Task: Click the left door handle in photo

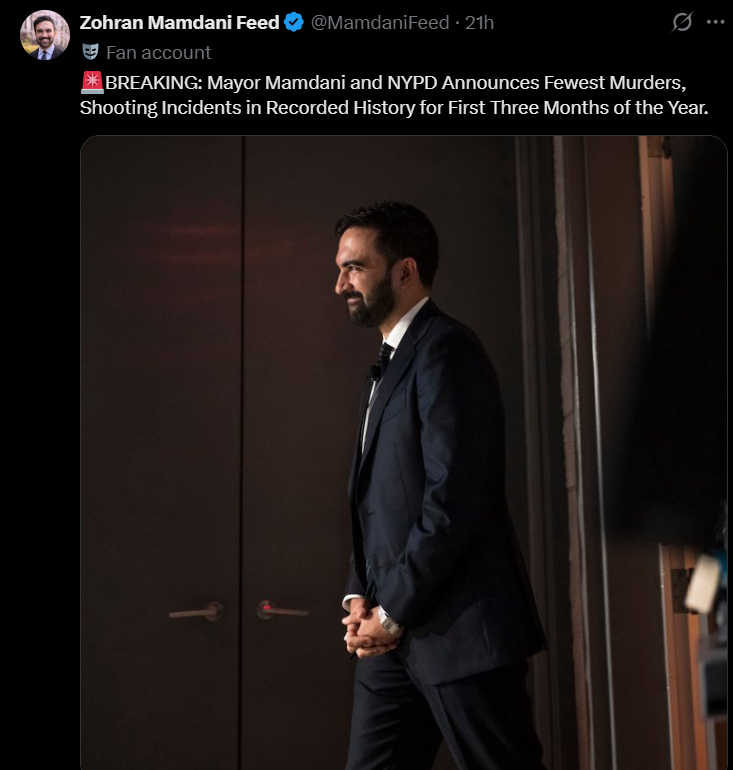Action: 196,612
